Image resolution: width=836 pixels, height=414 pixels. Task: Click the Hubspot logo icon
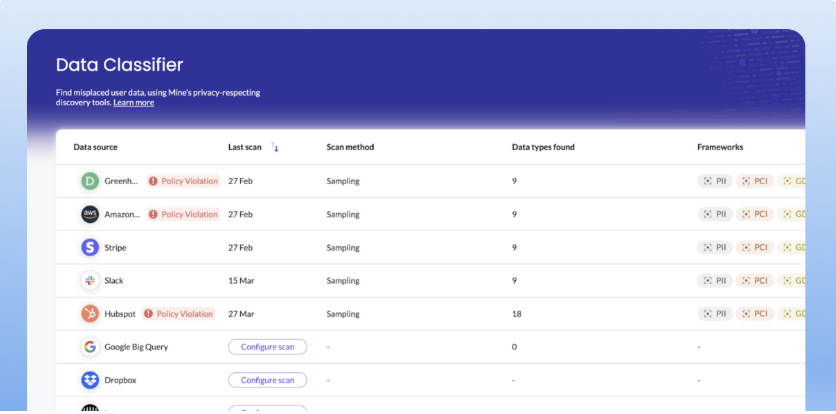(90, 314)
